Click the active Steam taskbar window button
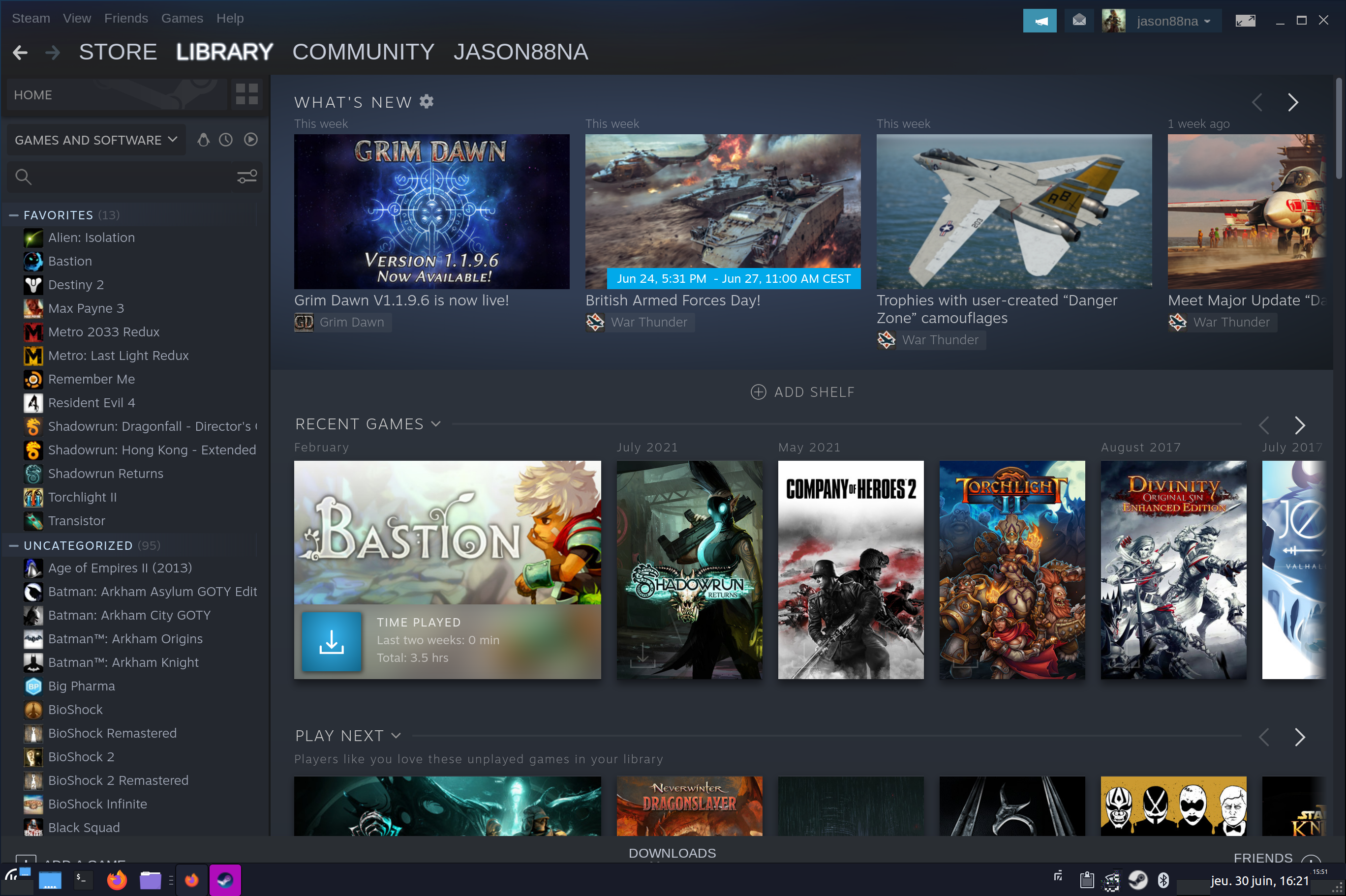Viewport: 1346px width, 896px height. (225, 880)
